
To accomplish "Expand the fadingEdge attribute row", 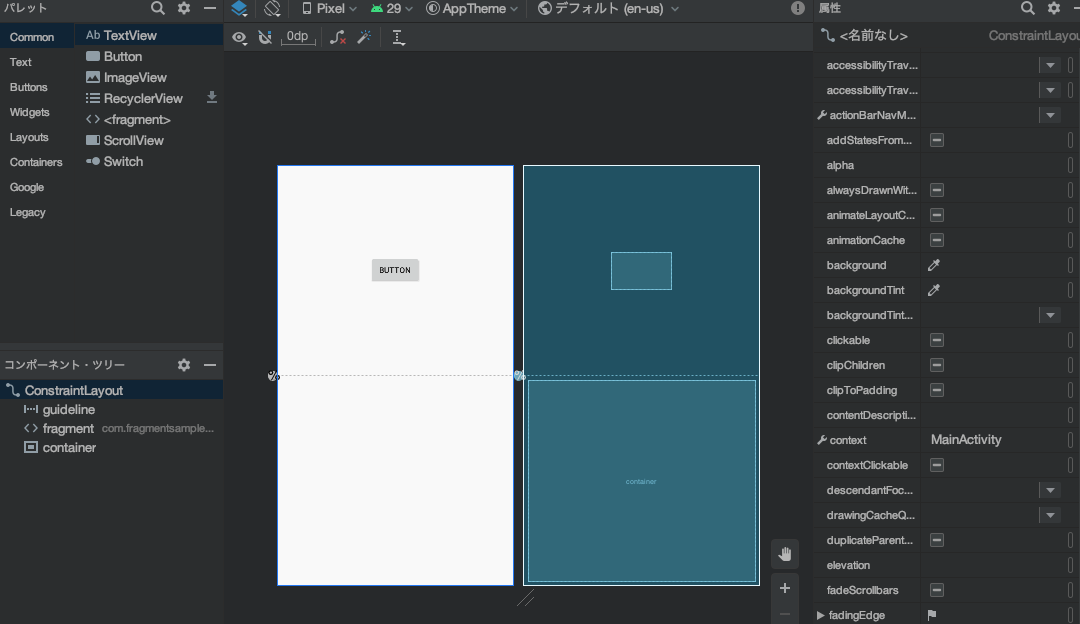I will (x=821, y=615).
